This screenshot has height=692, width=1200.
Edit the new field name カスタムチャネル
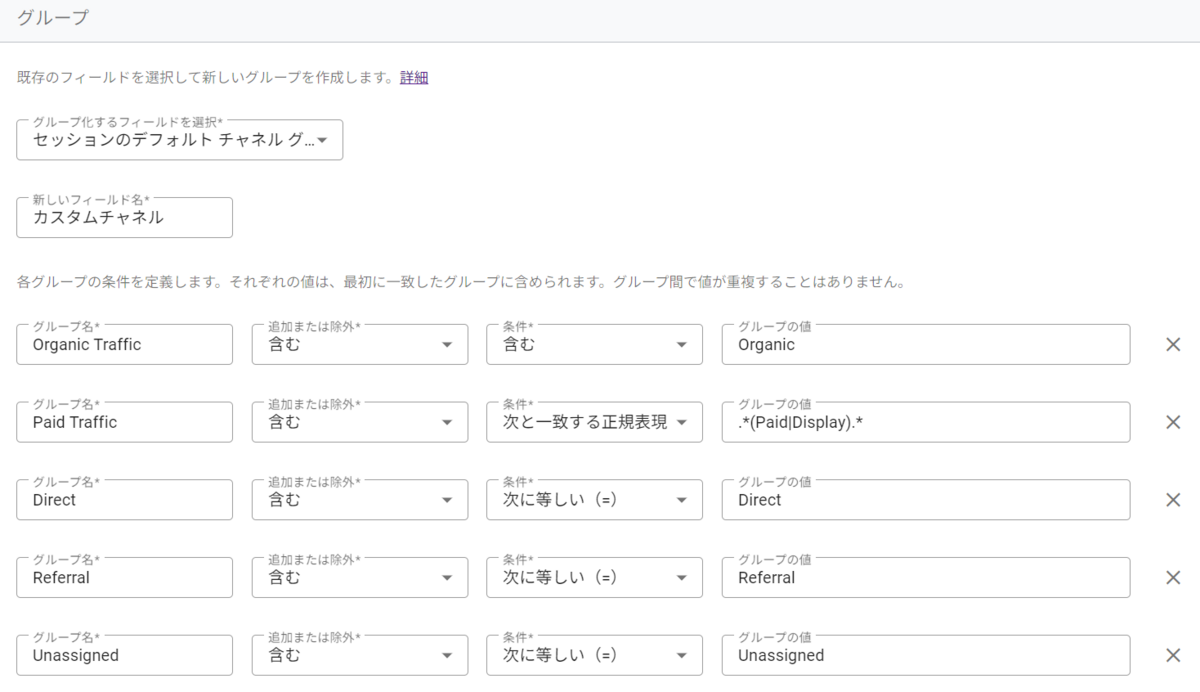(x=124, y=218)
